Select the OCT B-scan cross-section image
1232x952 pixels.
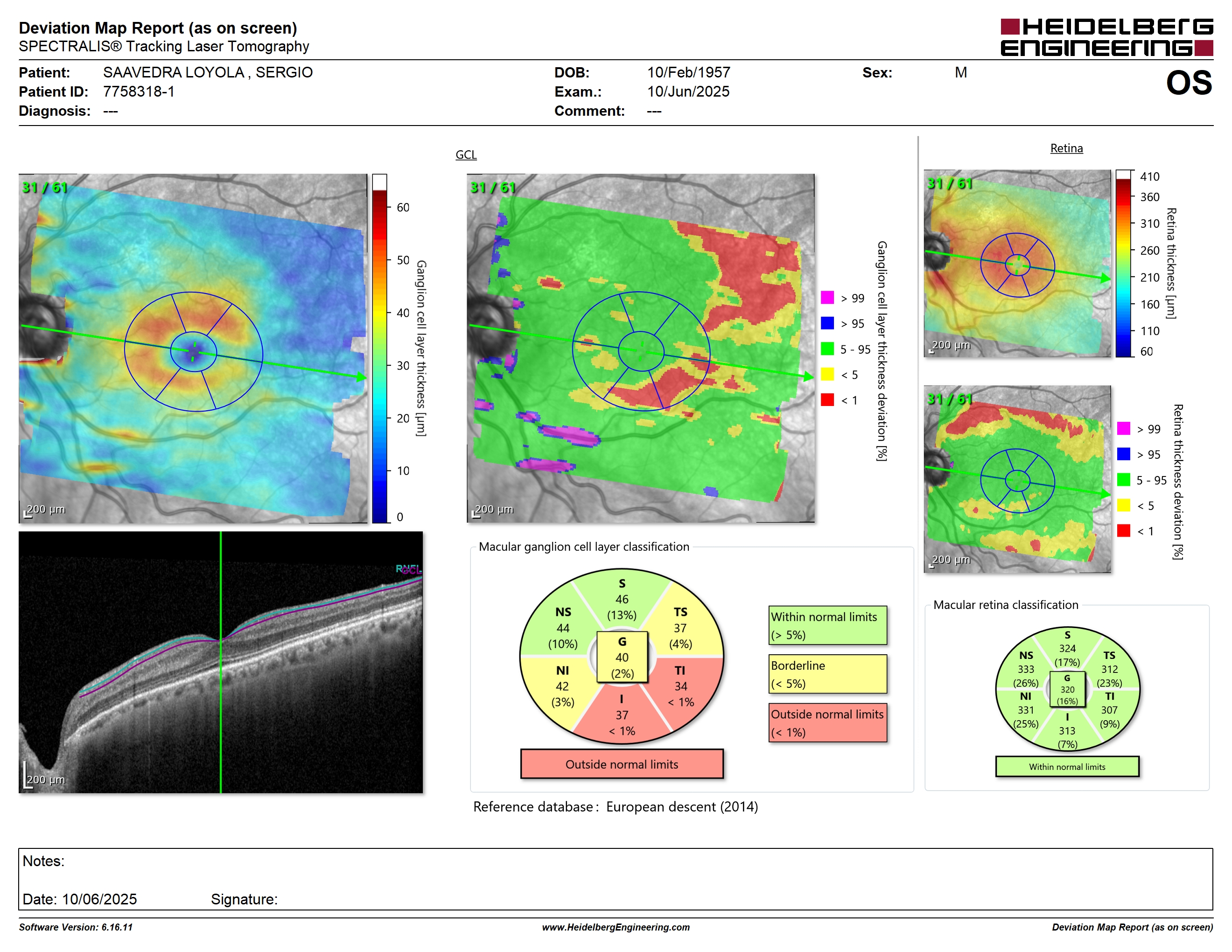(x=221, y=662)
